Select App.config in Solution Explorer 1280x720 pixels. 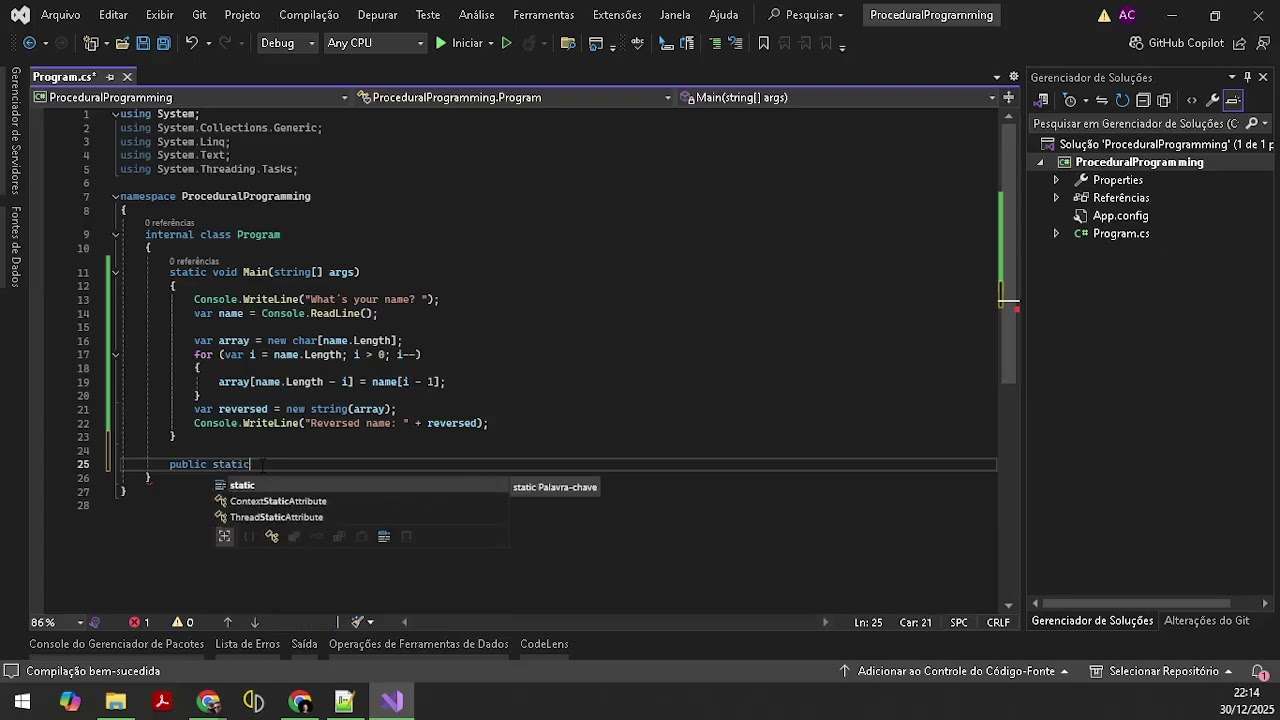1120,216
